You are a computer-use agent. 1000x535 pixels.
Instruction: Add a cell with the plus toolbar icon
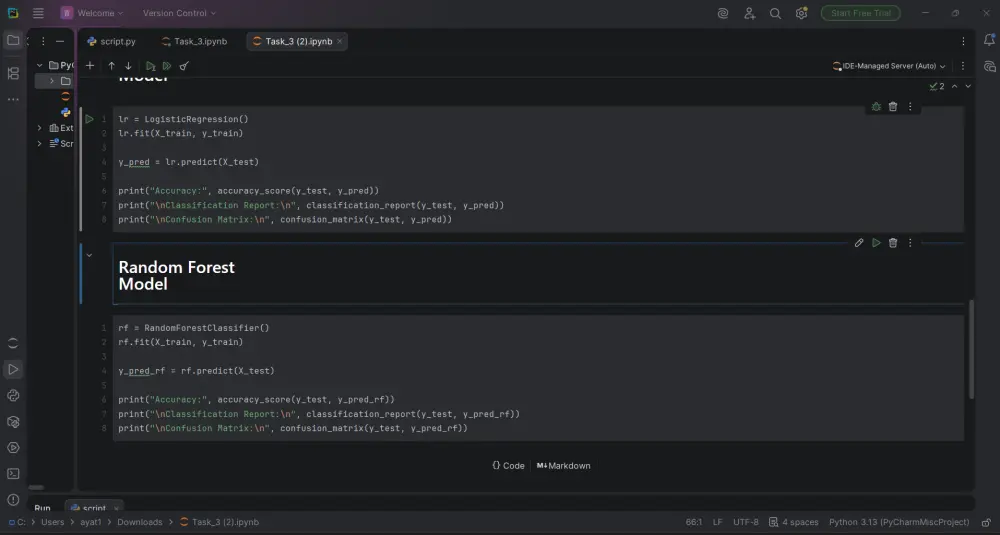point(90,66)
